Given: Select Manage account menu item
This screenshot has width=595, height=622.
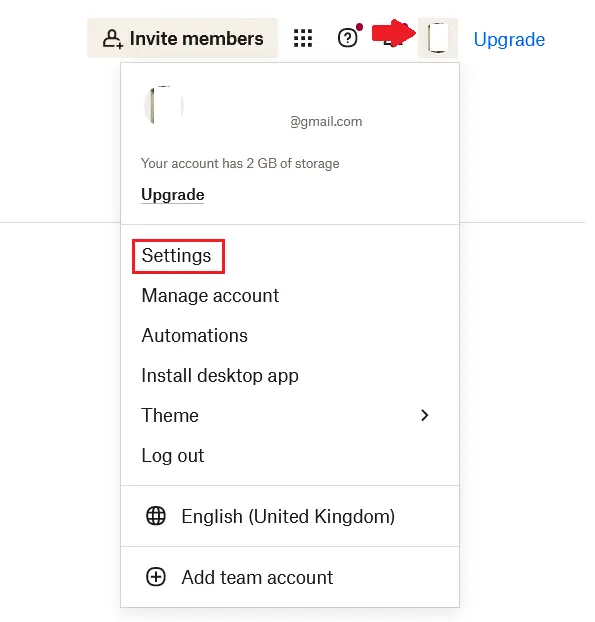Looking at the screenshot, I should (x=210, y=296).
